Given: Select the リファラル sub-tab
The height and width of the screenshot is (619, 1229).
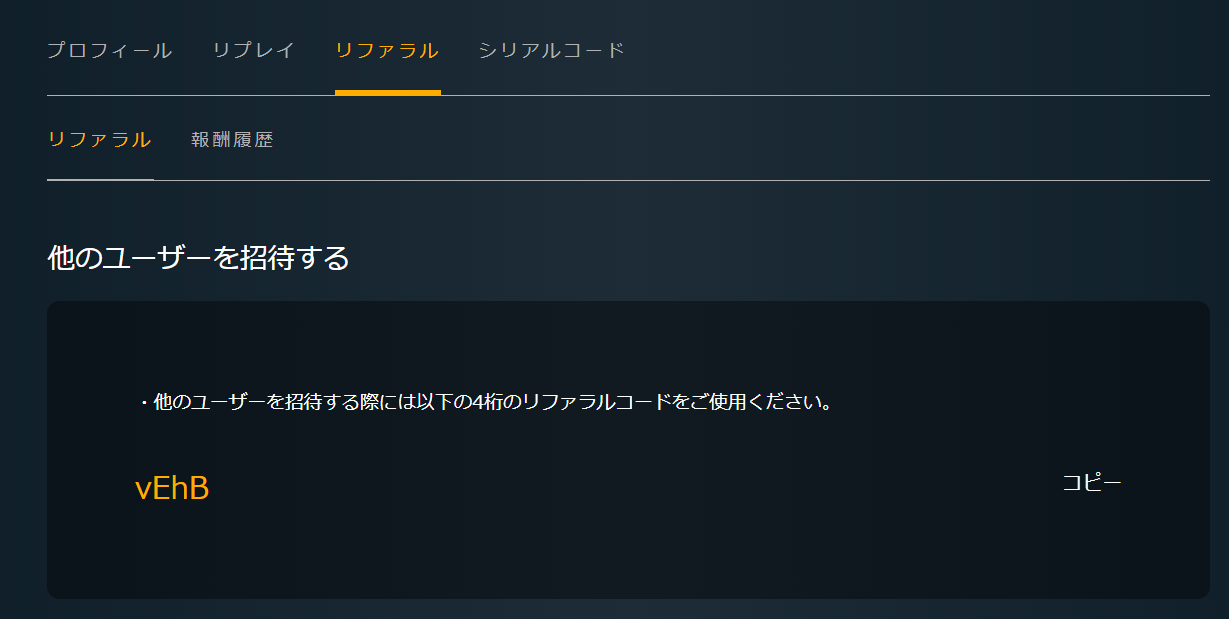Looking at the screenshot, I should click(x=99, y=140).
